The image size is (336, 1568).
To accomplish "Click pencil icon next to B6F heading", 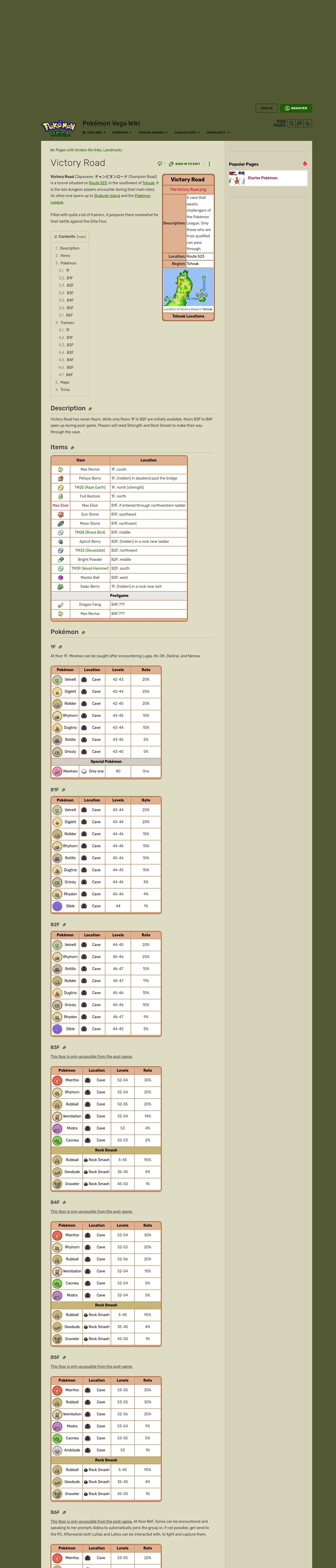I will pyautogui.click(x=64, y=1512).
